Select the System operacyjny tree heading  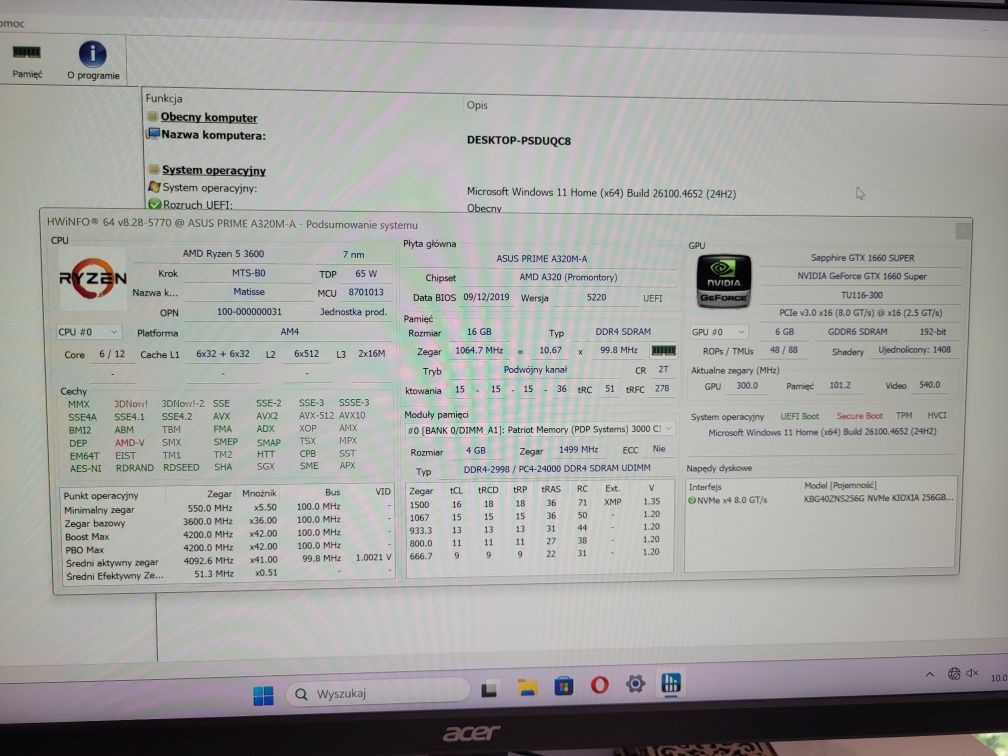point(214,170)
